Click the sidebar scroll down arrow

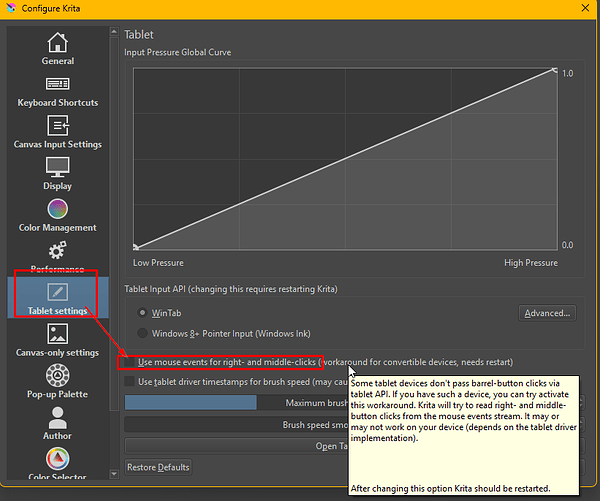pyautogui.click(x=114, y=474)
